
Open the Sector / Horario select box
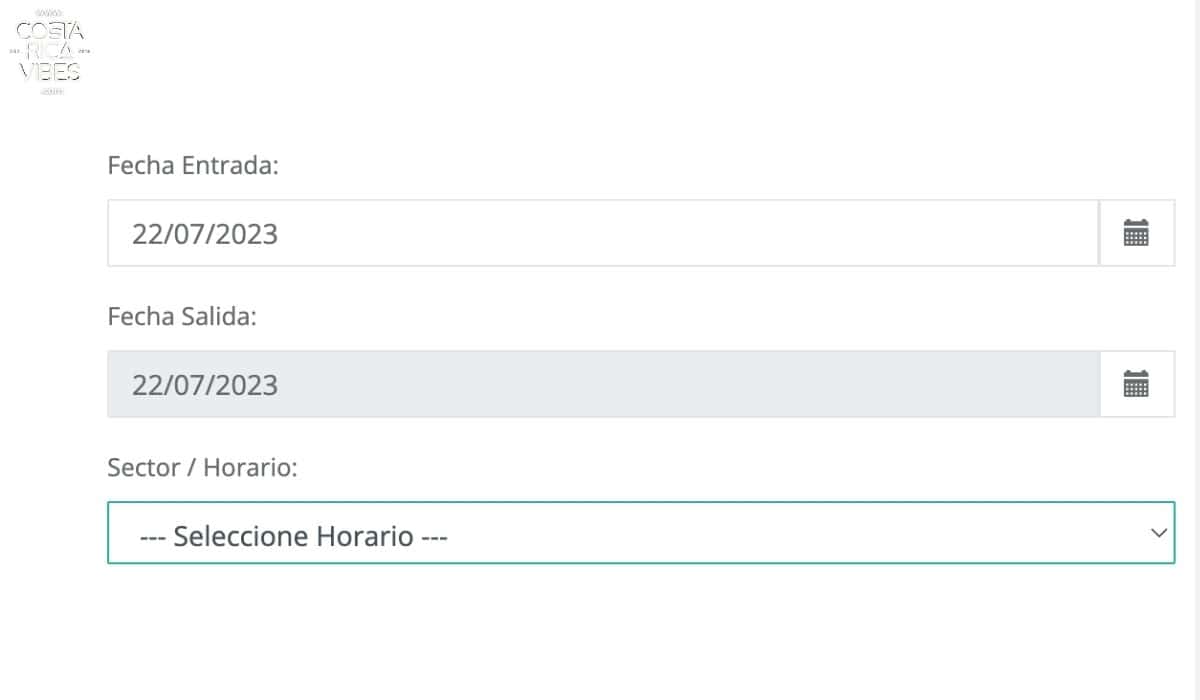tap(641, 533)
